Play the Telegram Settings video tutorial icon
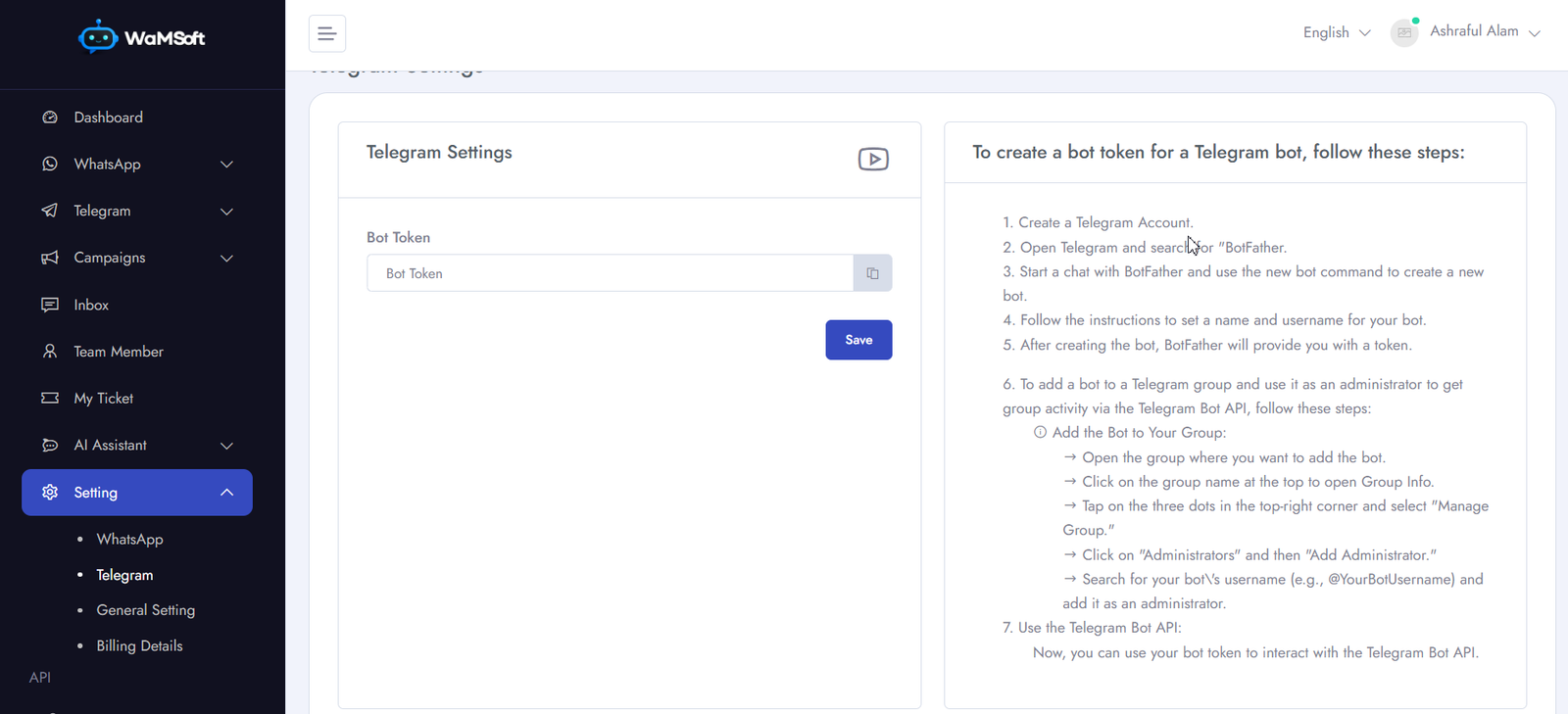Screen dimensions: 1568x714 tap(873, 159)
